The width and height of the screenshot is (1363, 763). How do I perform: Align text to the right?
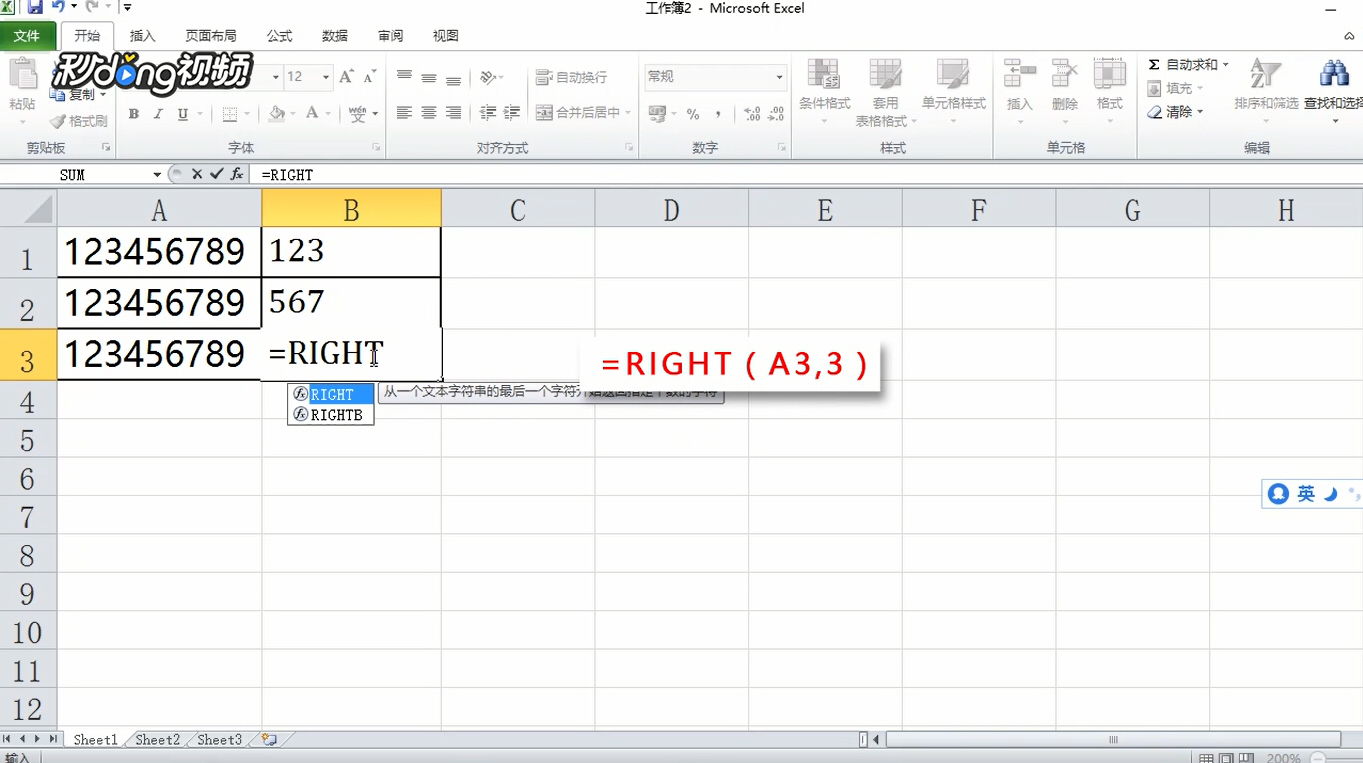click(453, 113)
